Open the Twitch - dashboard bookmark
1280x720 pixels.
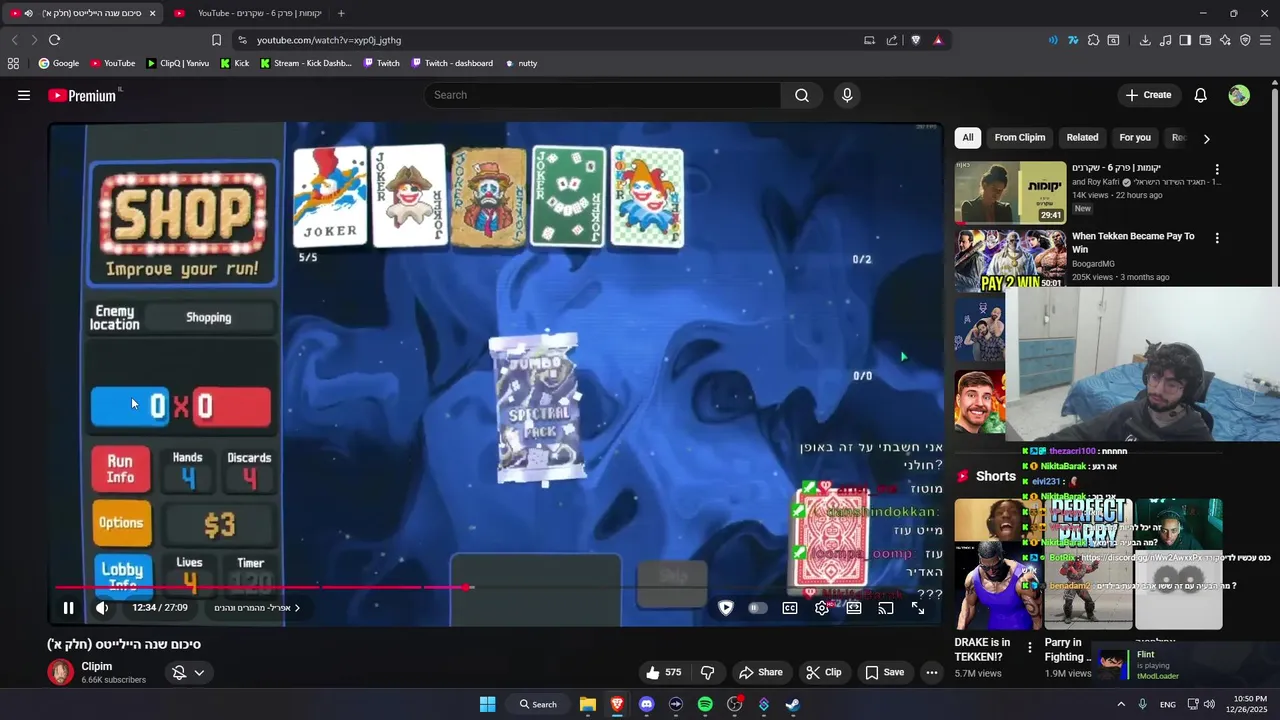click(x=450, y=63)
